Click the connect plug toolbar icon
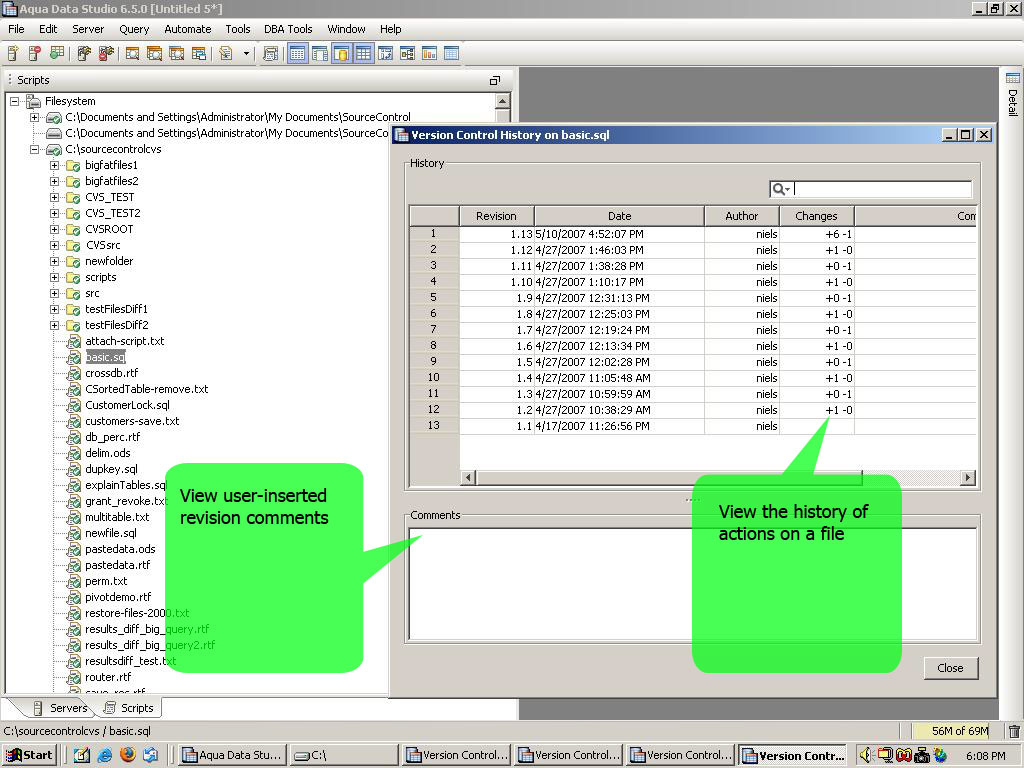 pos(84,54)
